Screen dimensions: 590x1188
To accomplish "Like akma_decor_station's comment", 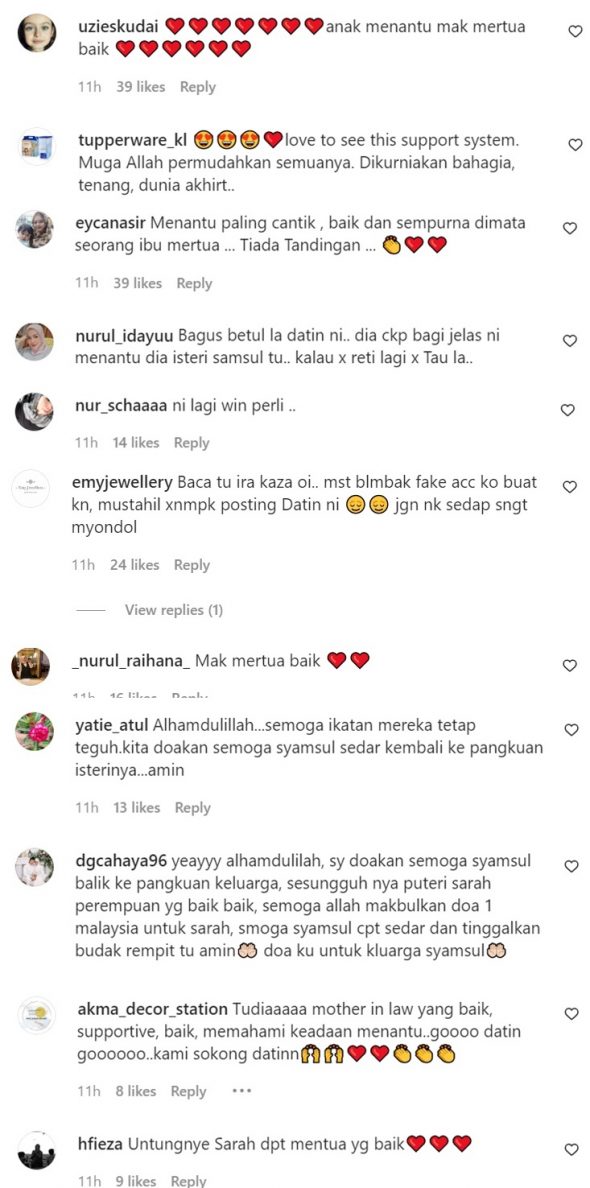I will tap(572, 1014).
